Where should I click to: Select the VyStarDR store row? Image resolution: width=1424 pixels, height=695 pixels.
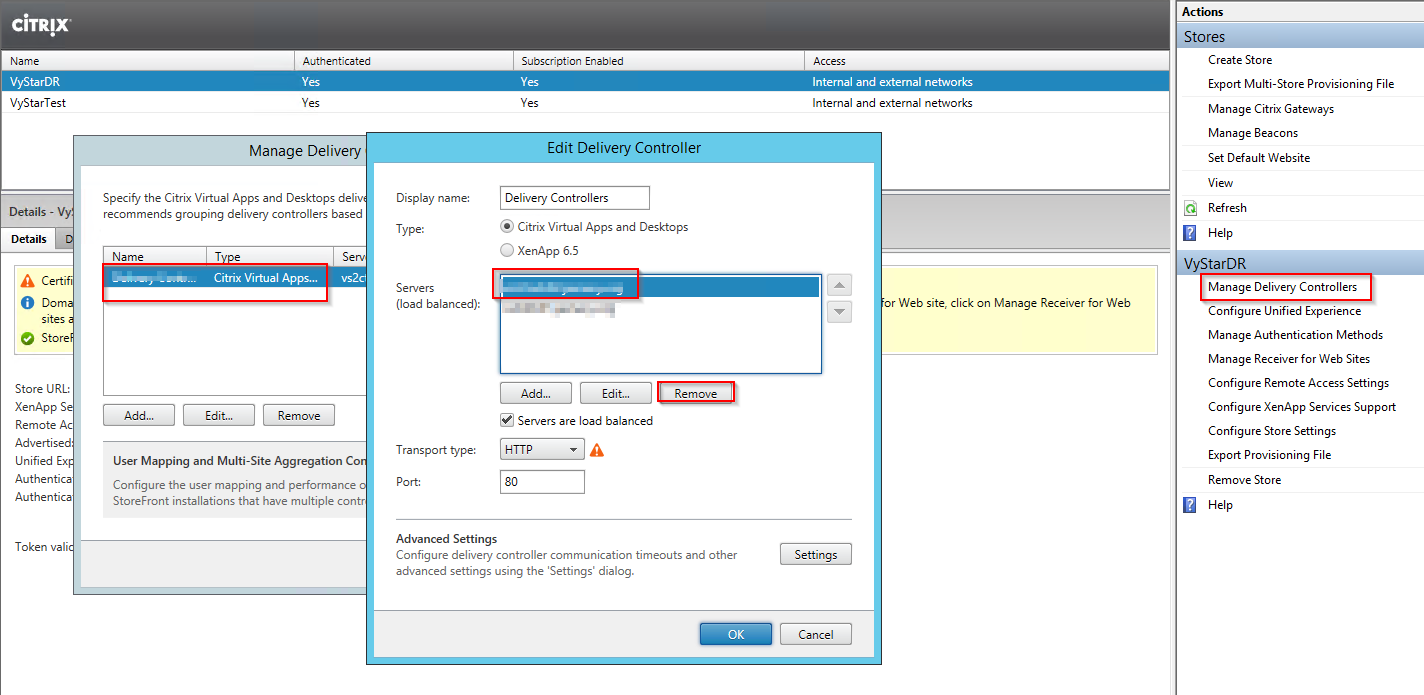(585, 82)
